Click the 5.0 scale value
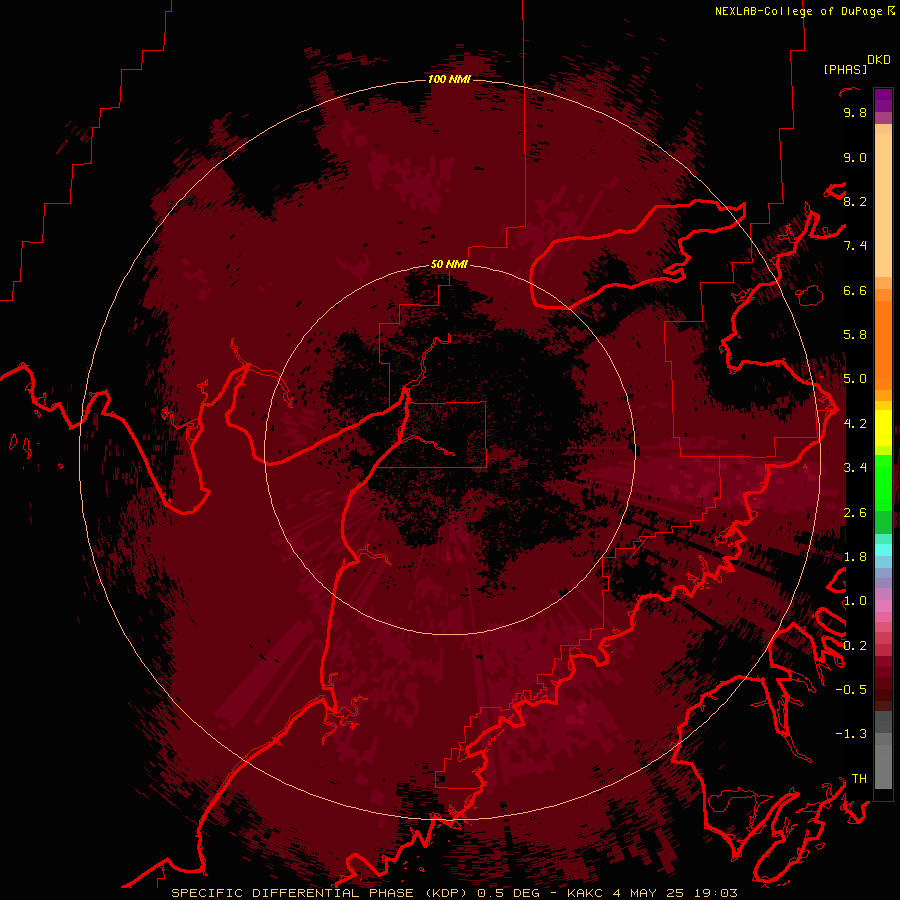 coord(855,379)
